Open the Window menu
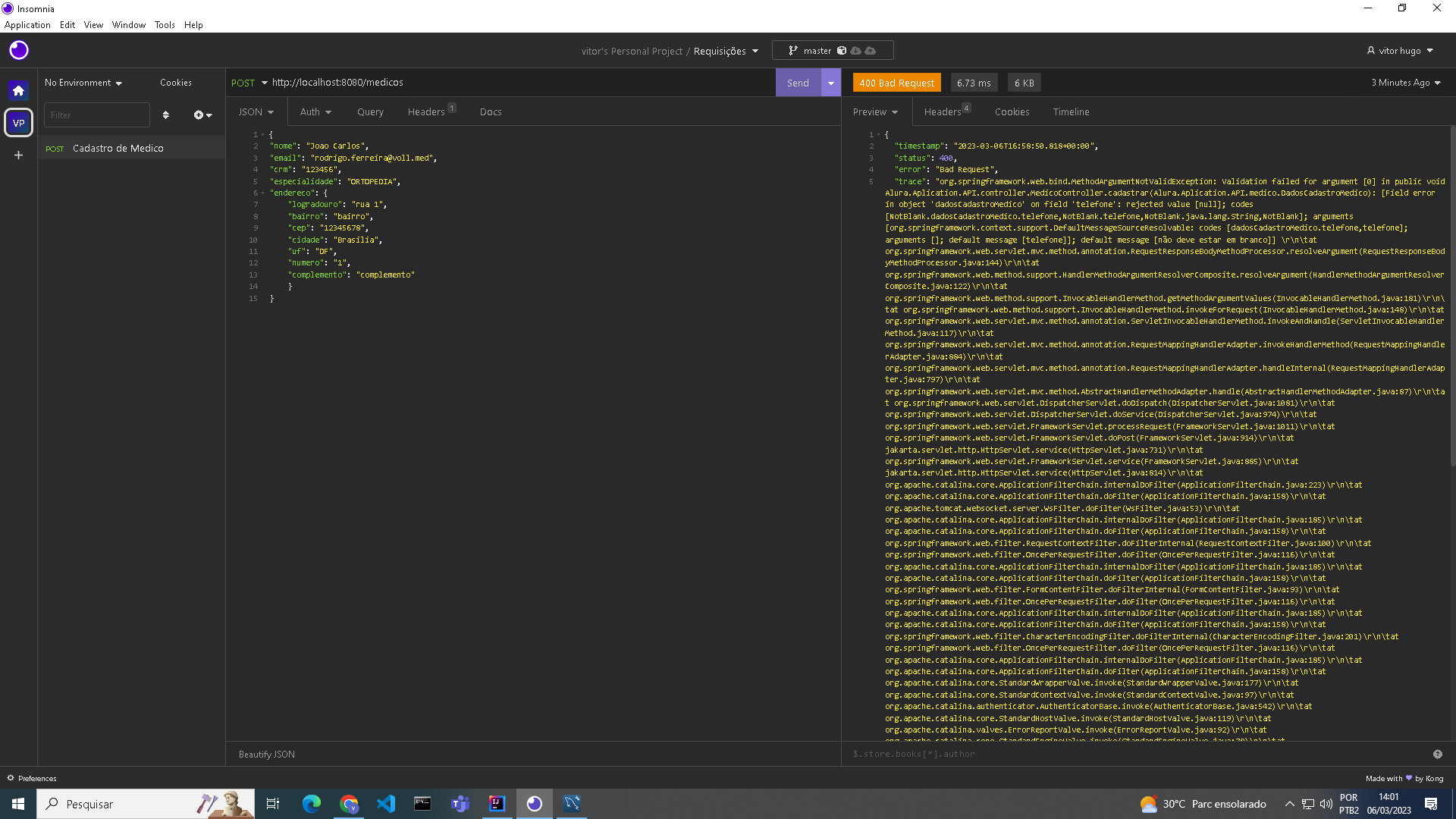Image resolution: width=1456 pixels, height=819 pixels. 129,25
